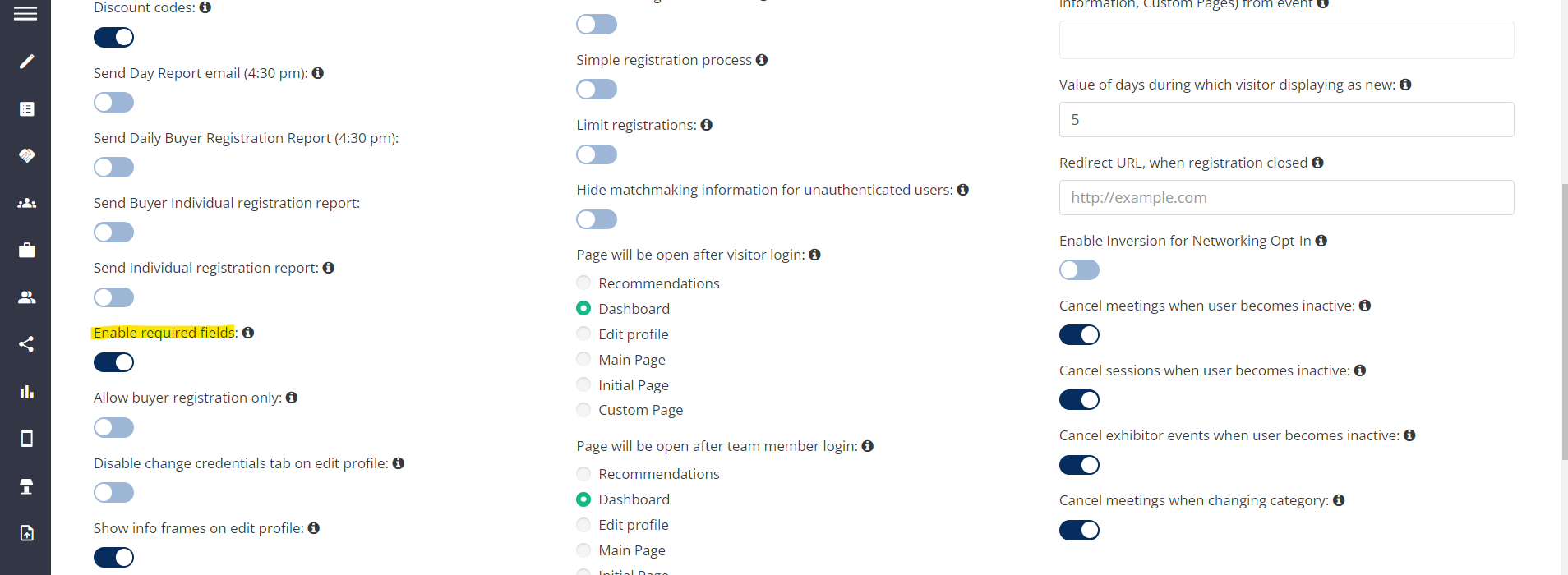Enable Send Day Report email toggle
The height and width of the screenshot is (575, 1568).
pos(113,103)
